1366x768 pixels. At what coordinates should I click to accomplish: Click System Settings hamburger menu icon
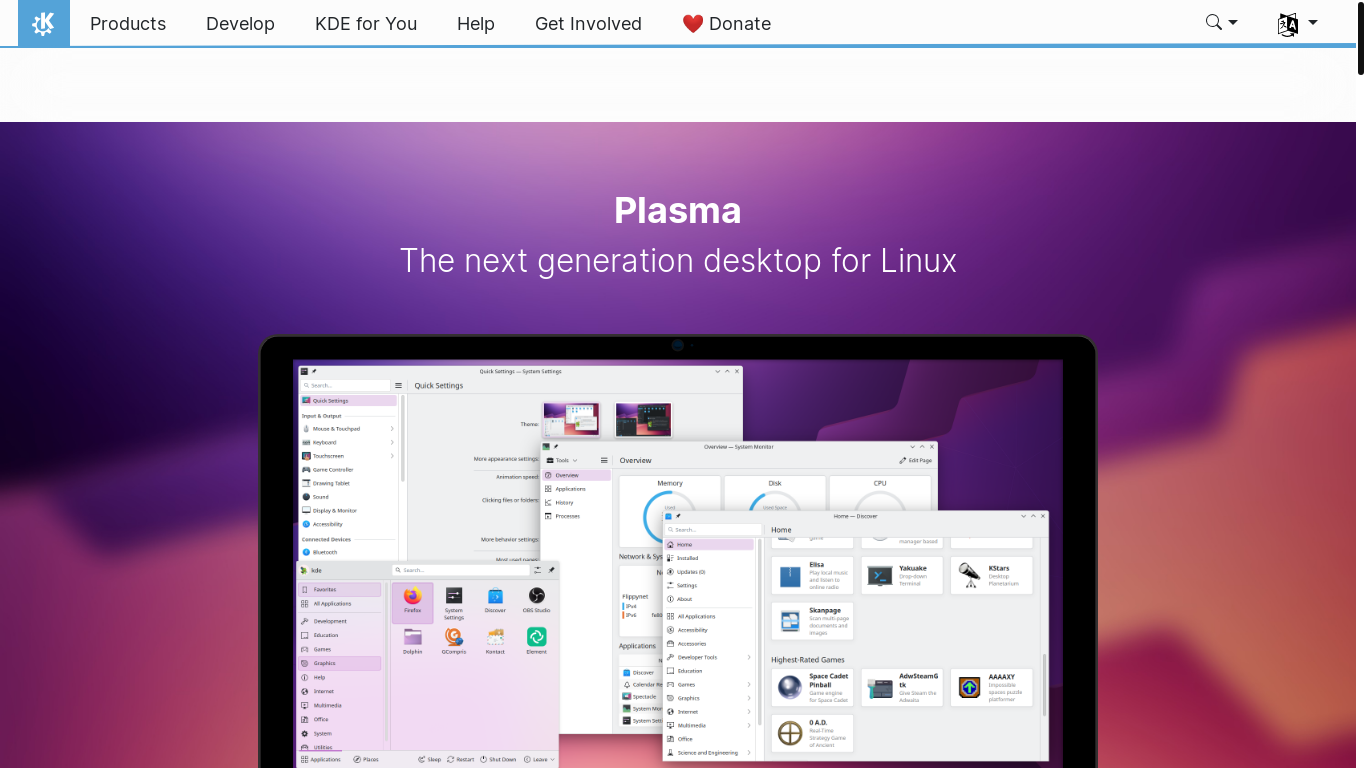(x=398, y=385)
